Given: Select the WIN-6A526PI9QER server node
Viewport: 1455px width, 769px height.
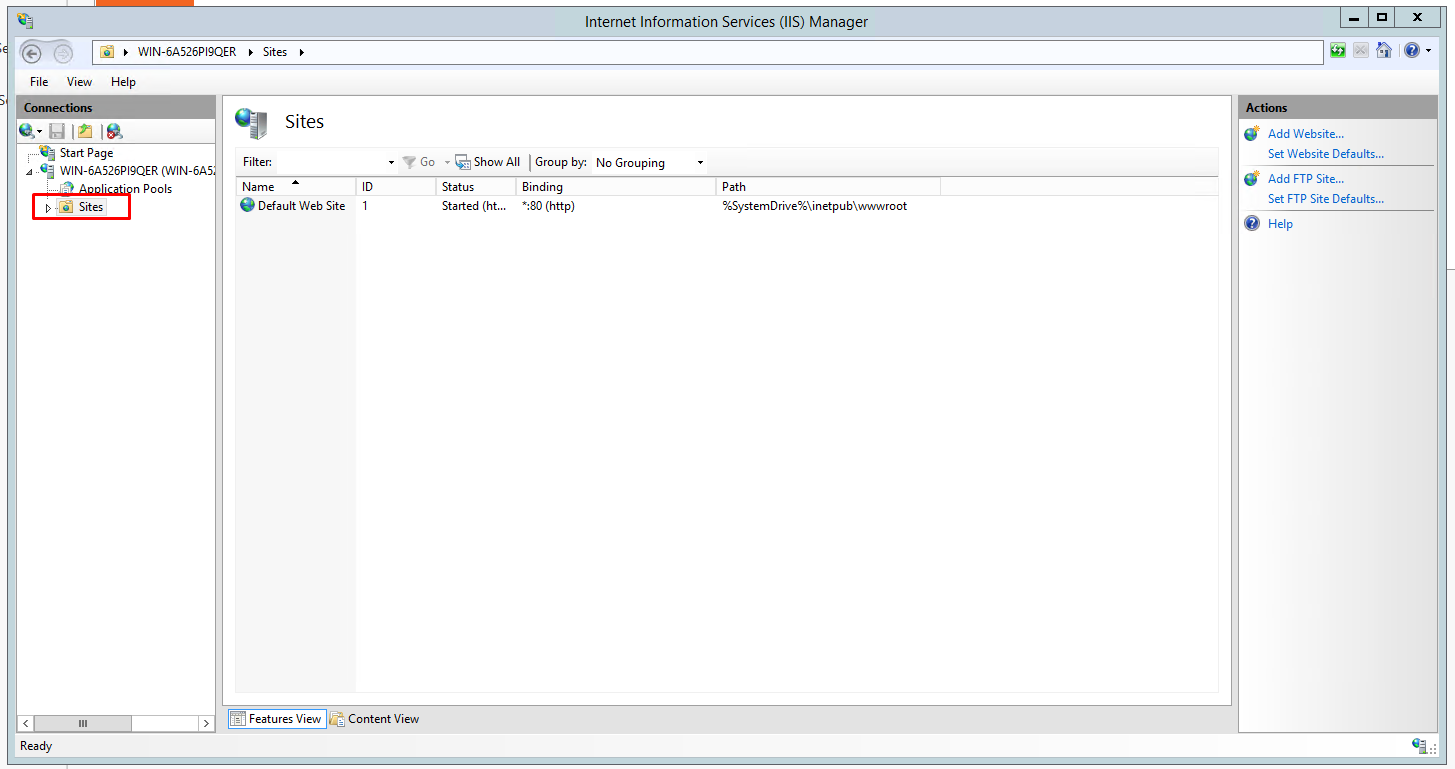Looking at the screenshot, I should pos(137,171).
